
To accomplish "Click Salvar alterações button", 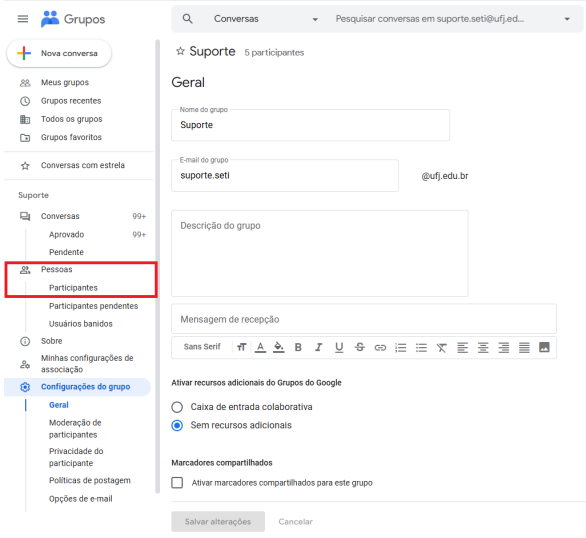I will [218, 522].
